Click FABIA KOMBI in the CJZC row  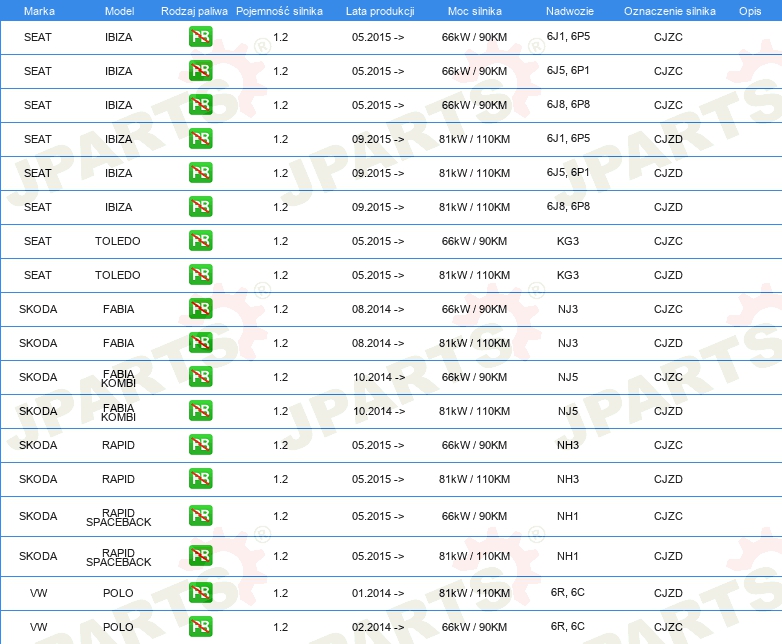tap(118, 379)
